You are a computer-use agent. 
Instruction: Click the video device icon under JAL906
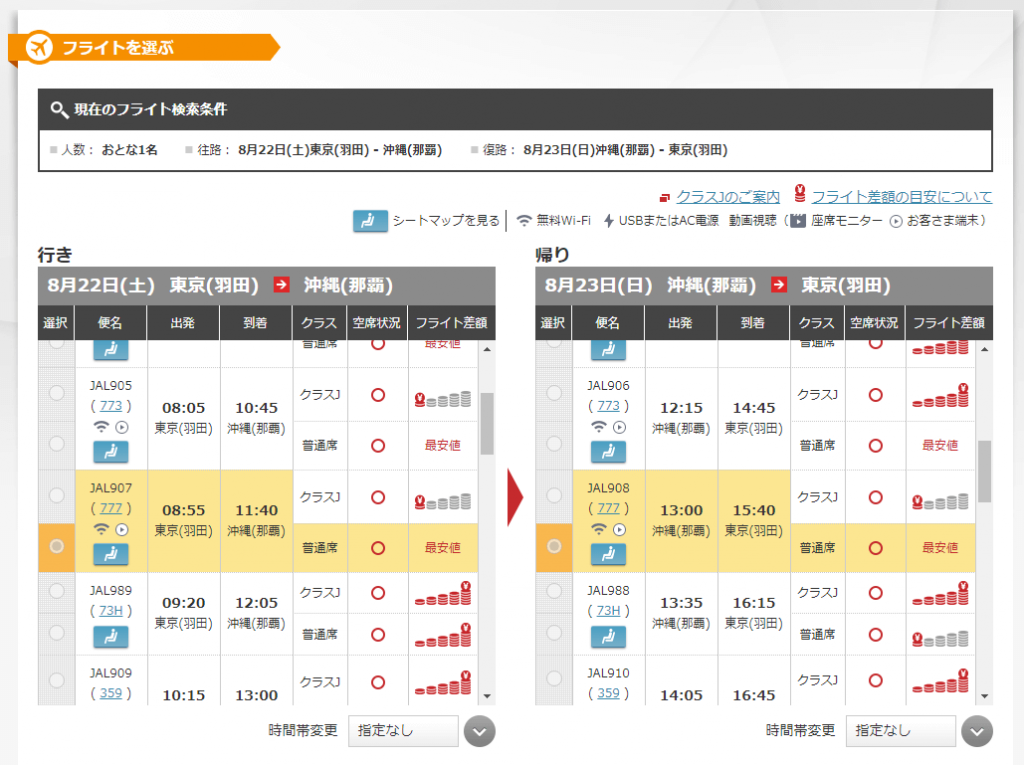[619, 427]
